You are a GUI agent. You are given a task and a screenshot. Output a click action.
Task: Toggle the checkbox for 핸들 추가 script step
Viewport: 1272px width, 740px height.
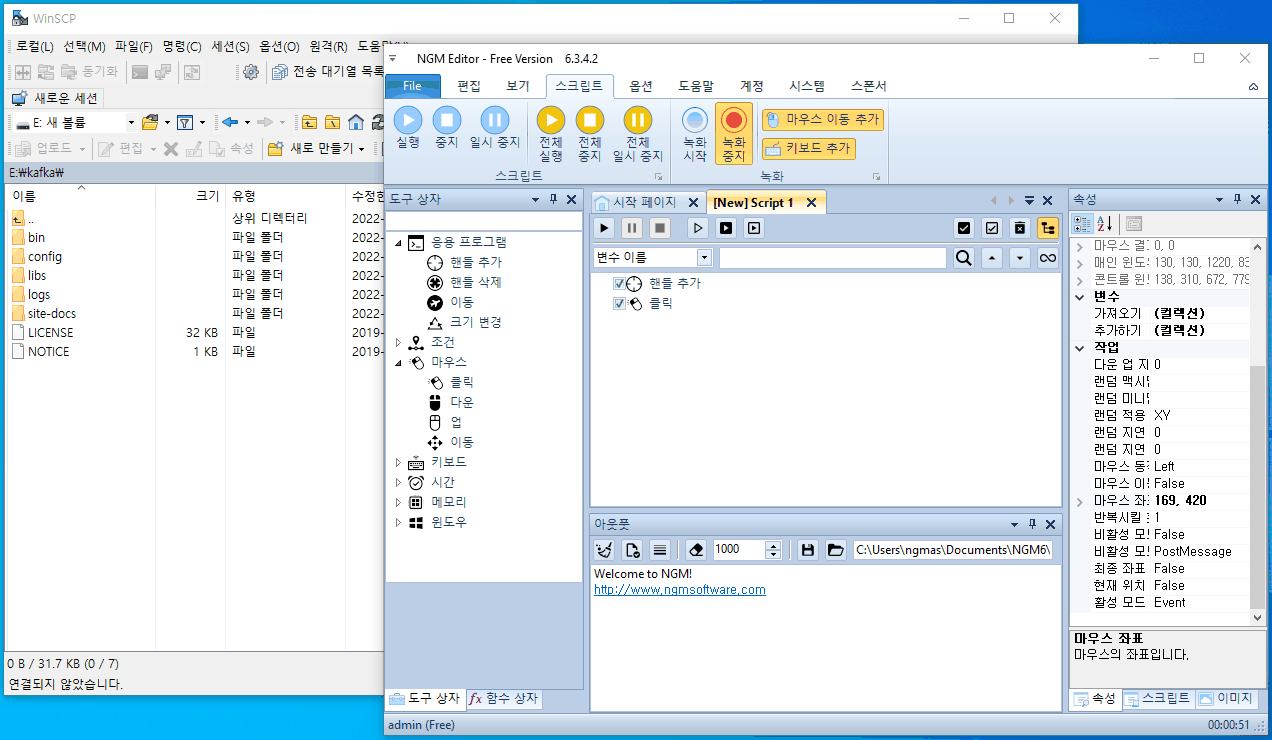620,284
